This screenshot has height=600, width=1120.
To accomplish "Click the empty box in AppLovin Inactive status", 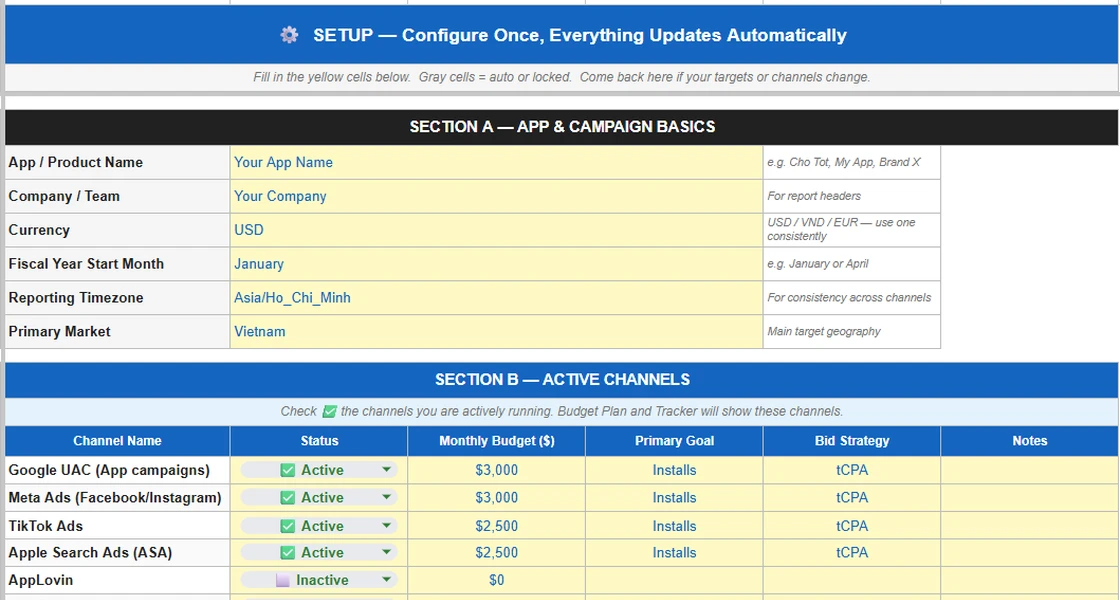I will (x=282, y=580).
